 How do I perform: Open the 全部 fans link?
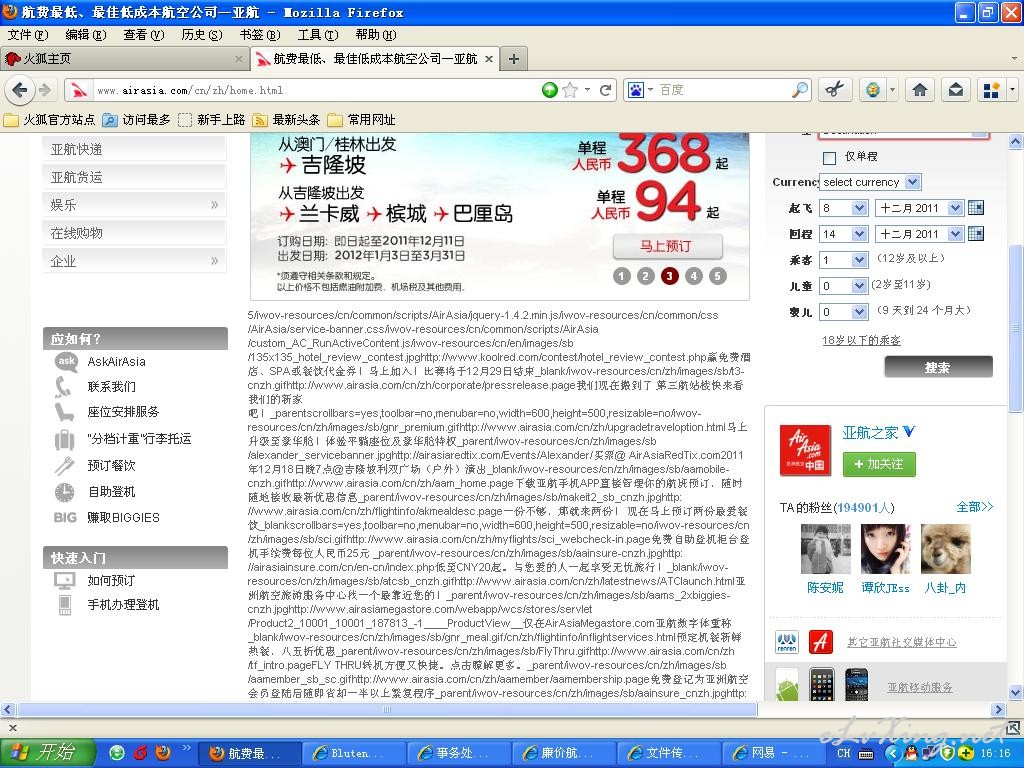pyautogui.click(x=974, y=507)
